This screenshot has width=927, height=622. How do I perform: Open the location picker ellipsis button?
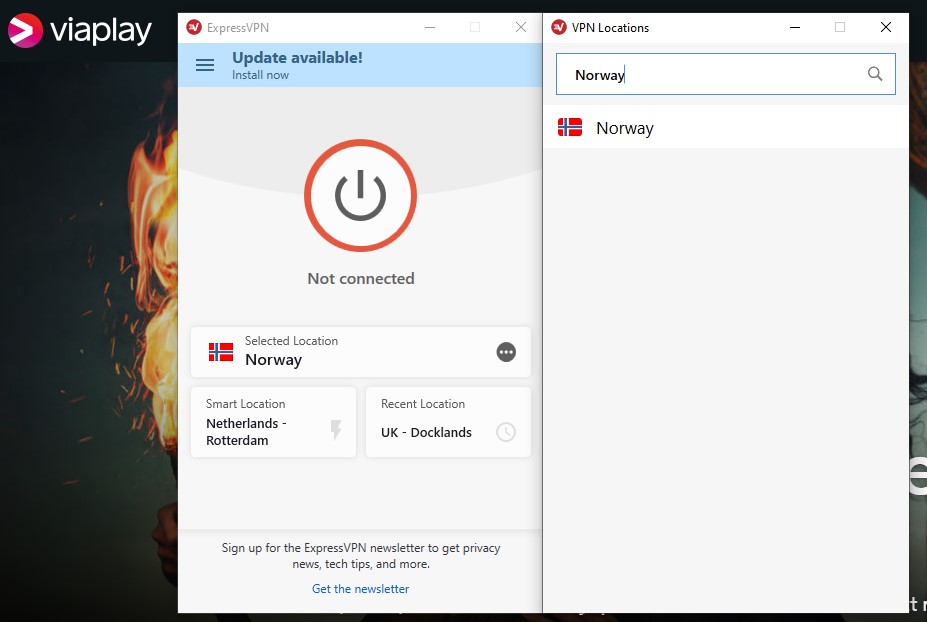pos(506,352)
